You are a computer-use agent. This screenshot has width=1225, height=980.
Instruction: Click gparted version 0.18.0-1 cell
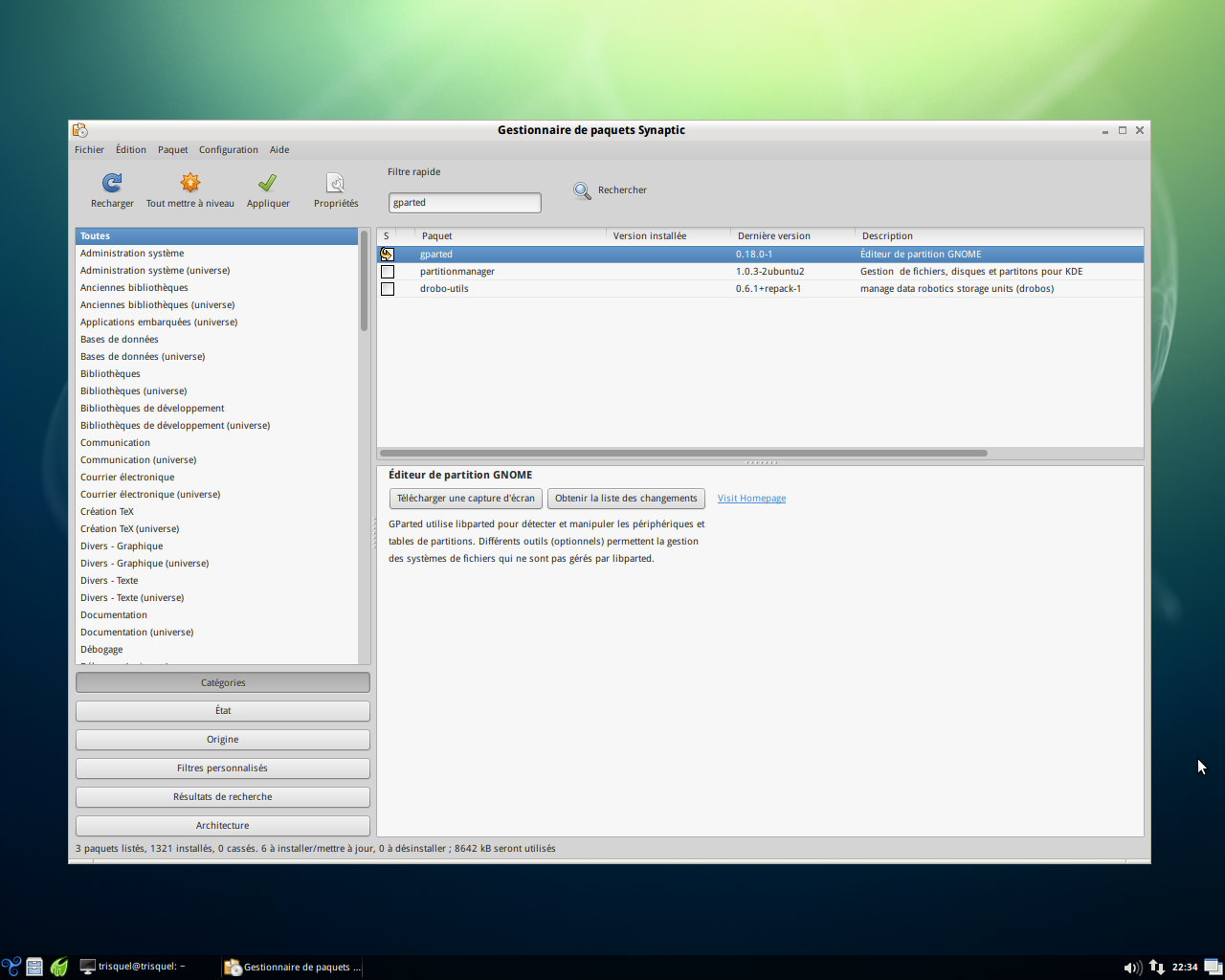[754, 255]
